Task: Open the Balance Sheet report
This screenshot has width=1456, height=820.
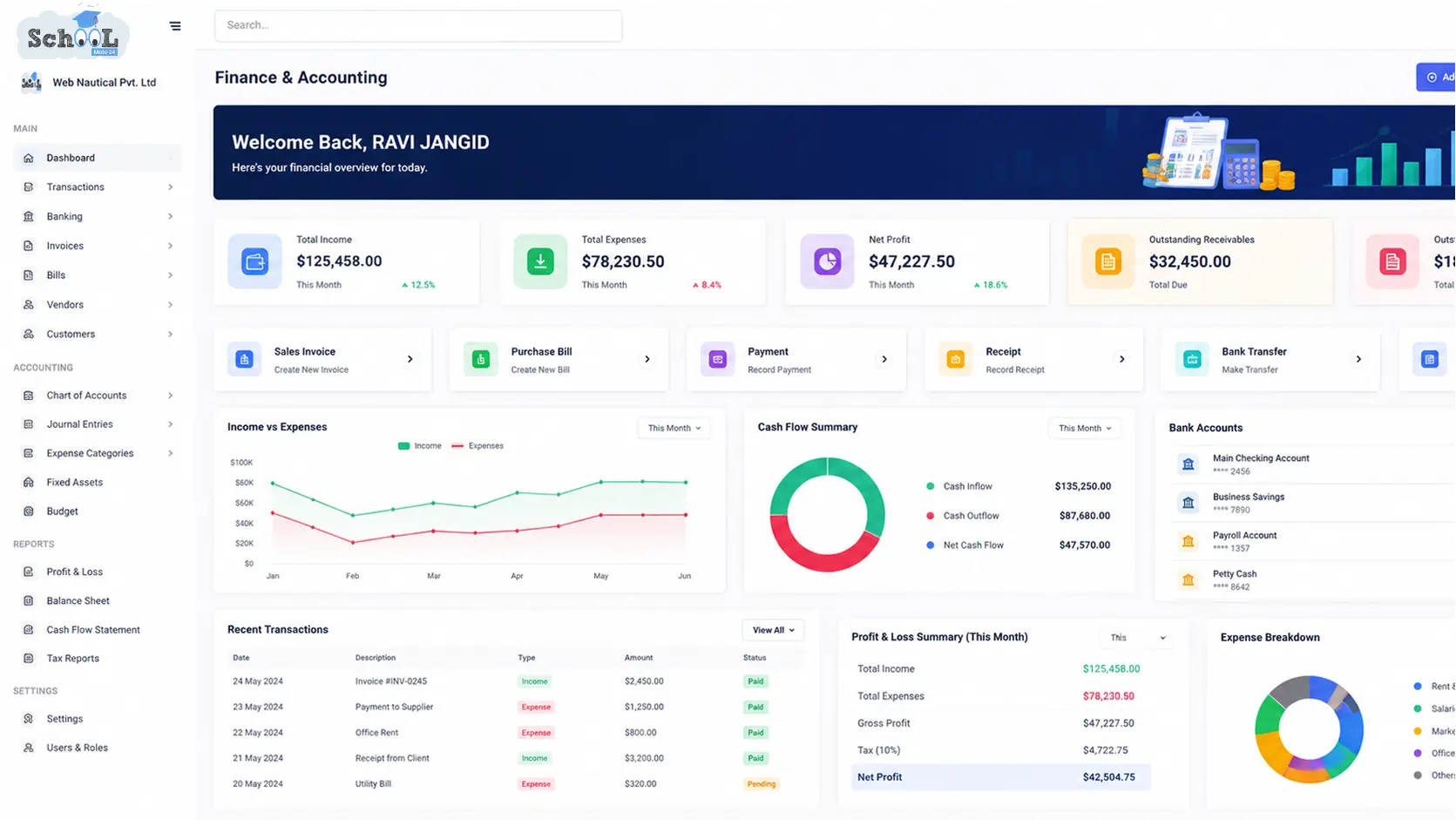Action: click(78, 600)
